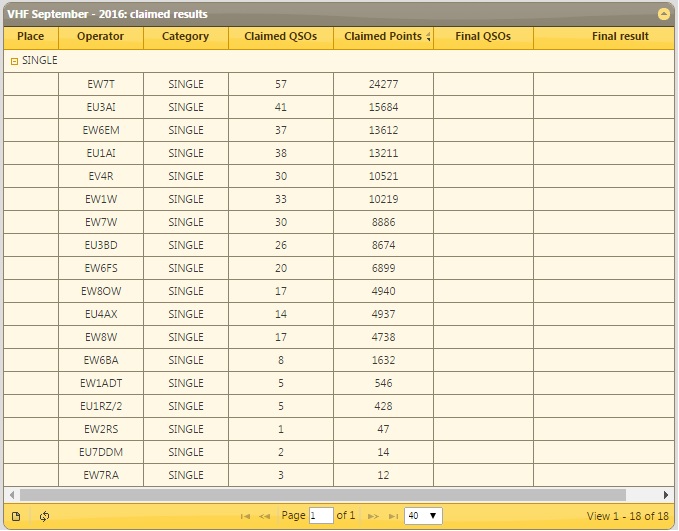Click the sort arrow on Claimed Points
The width and height of the screenshot is (679, 531).
pos(428,37)
